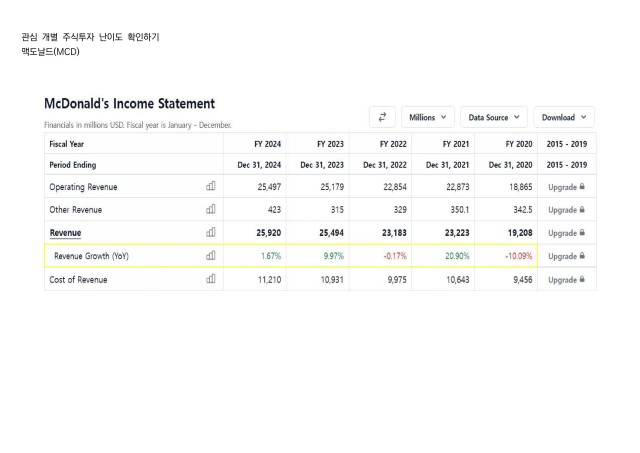Click Upgrade in Other Revenue row
Screen dimensions: 640x453
[562, 210]
